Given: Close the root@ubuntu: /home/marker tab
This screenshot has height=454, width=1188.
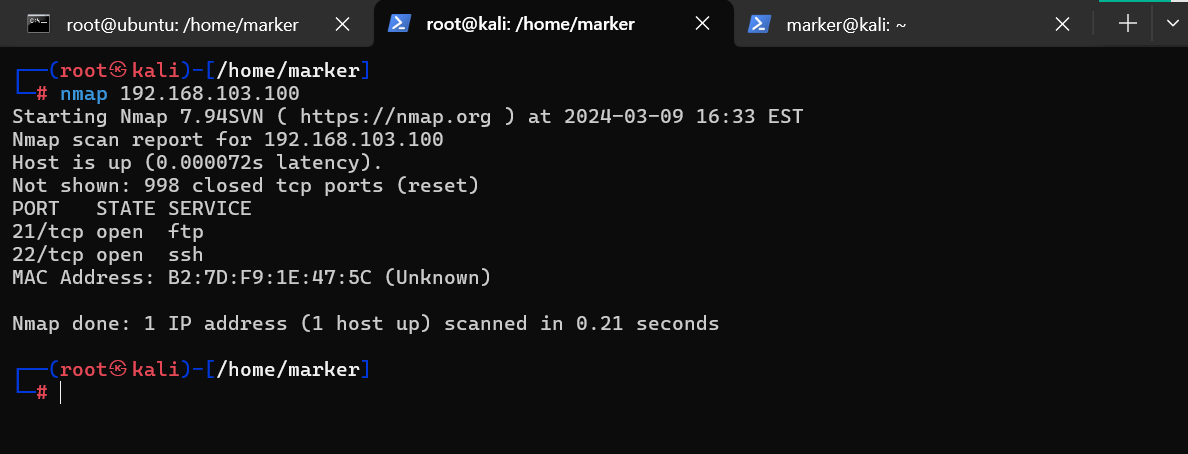Looking at the screenshot, I should [x=342, y=24].
